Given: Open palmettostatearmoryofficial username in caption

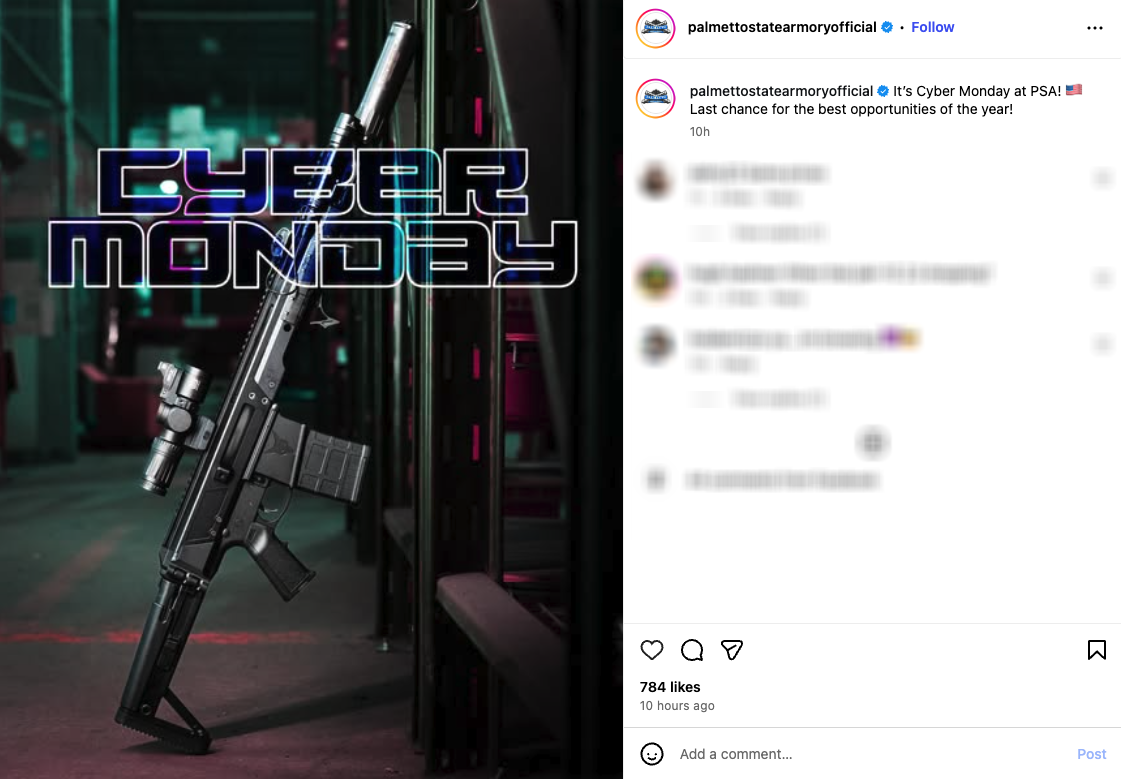Looking at the screenshot, I should tap(781, 91).
